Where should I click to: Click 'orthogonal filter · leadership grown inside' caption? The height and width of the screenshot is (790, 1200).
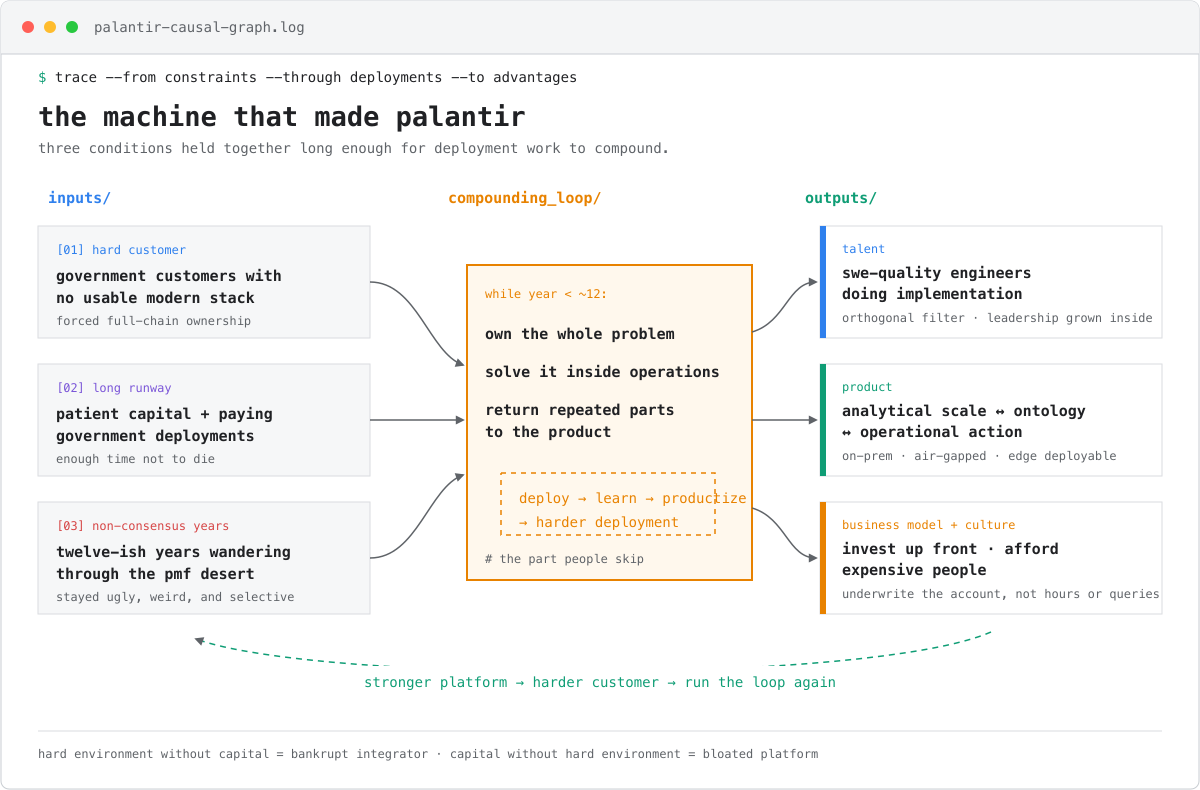(x=997, y=318)
